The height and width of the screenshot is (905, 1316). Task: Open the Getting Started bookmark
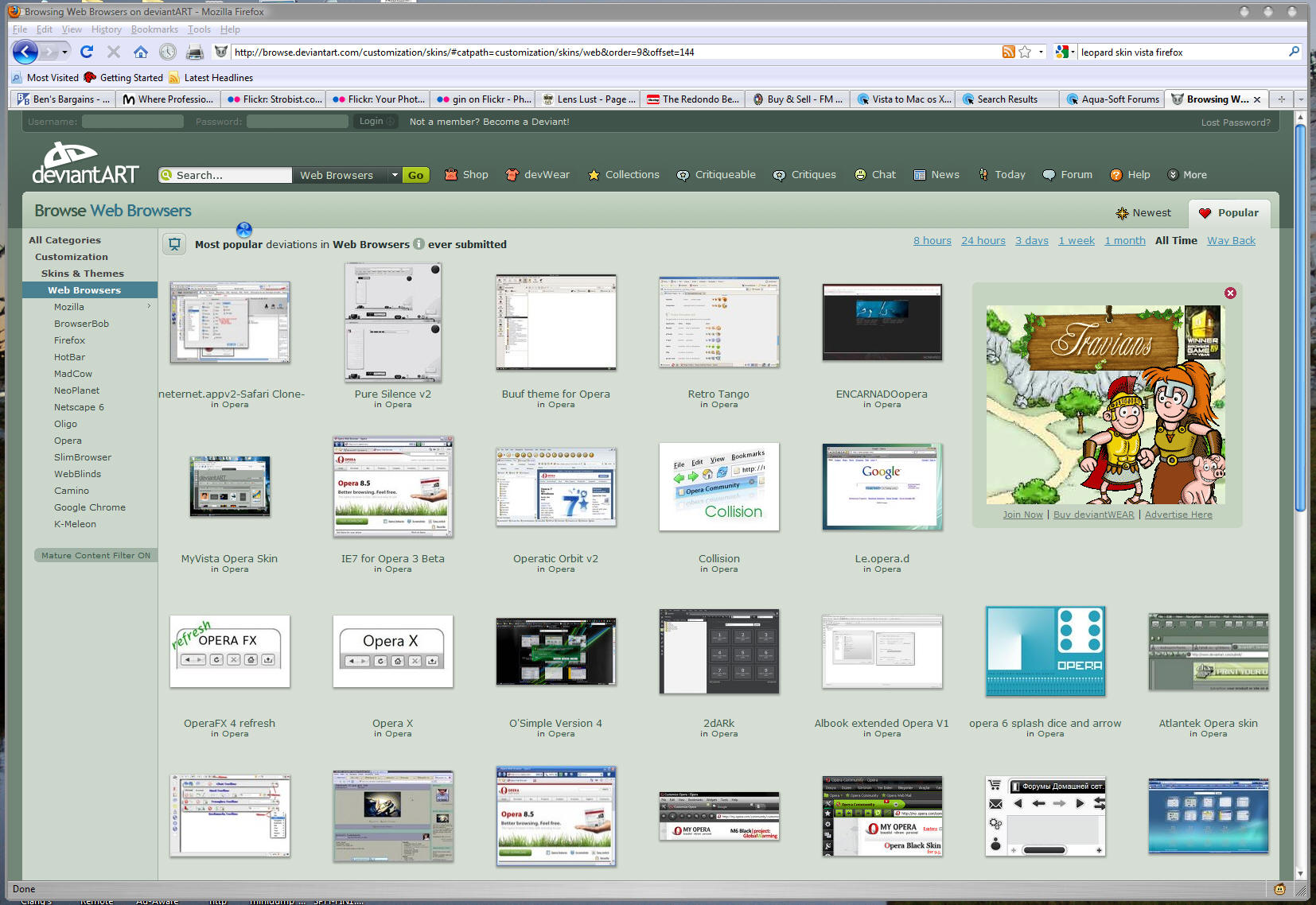pos(123,78)
